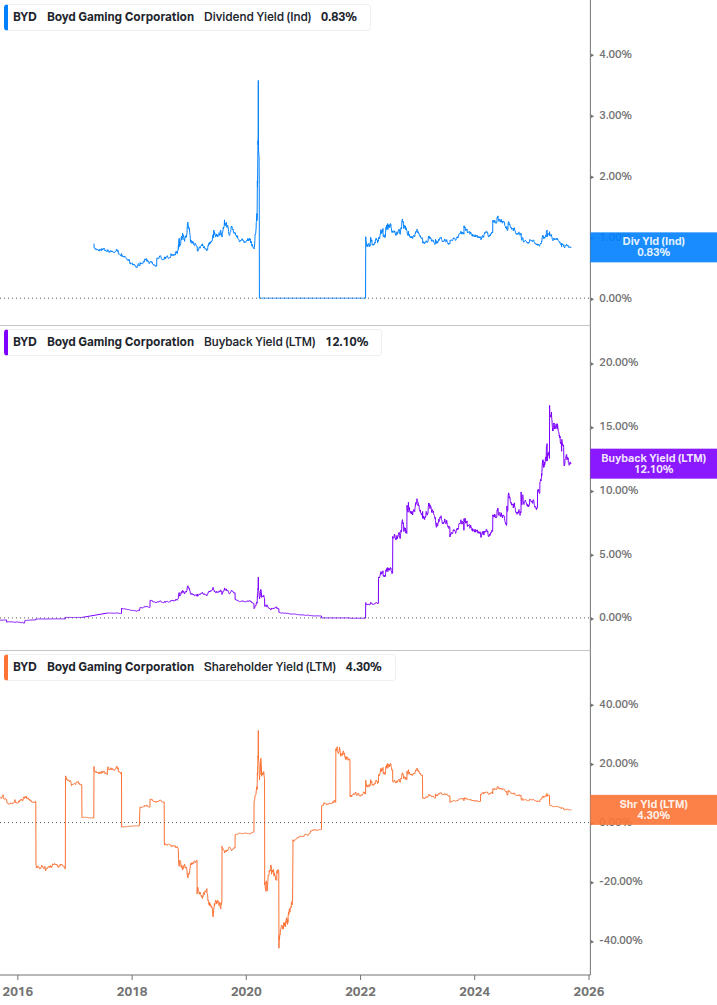Image resolution: width=717 pixels, height=1005 pixels.
Task: Click the -40.00% tick on shareholder yield axis
Action: click(x=620, y=940)
